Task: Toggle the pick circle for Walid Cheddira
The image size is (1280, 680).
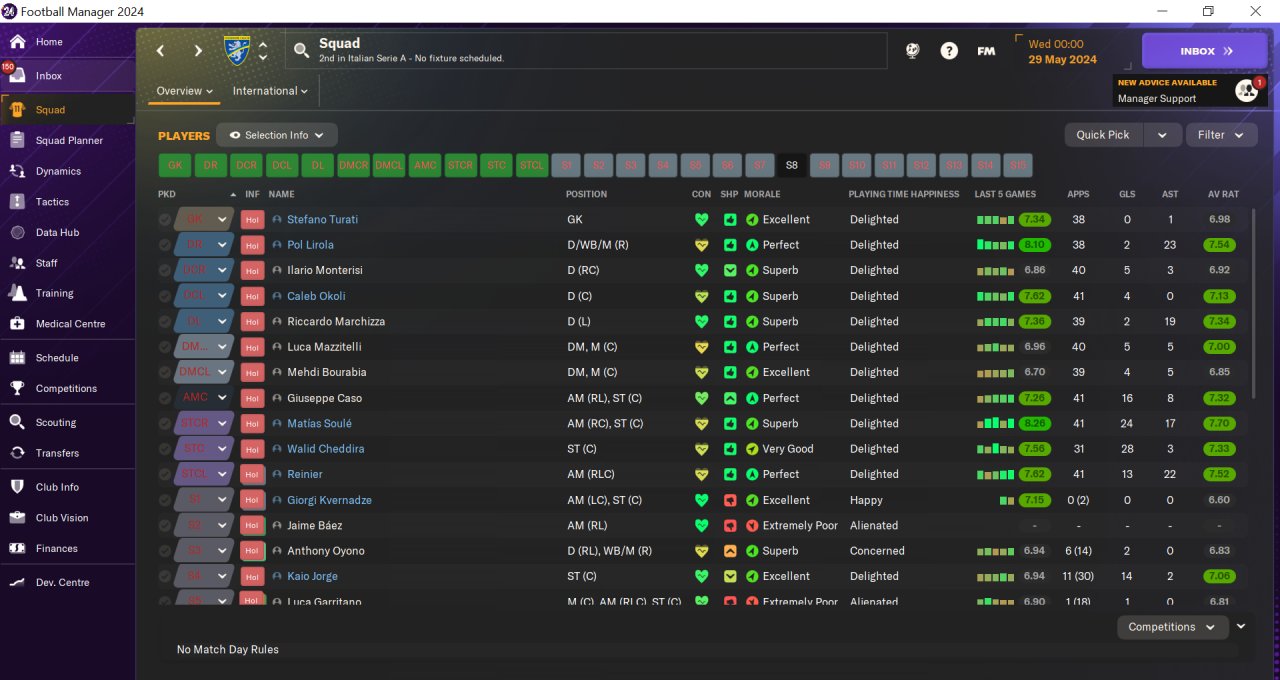Action: pos(165,449)
